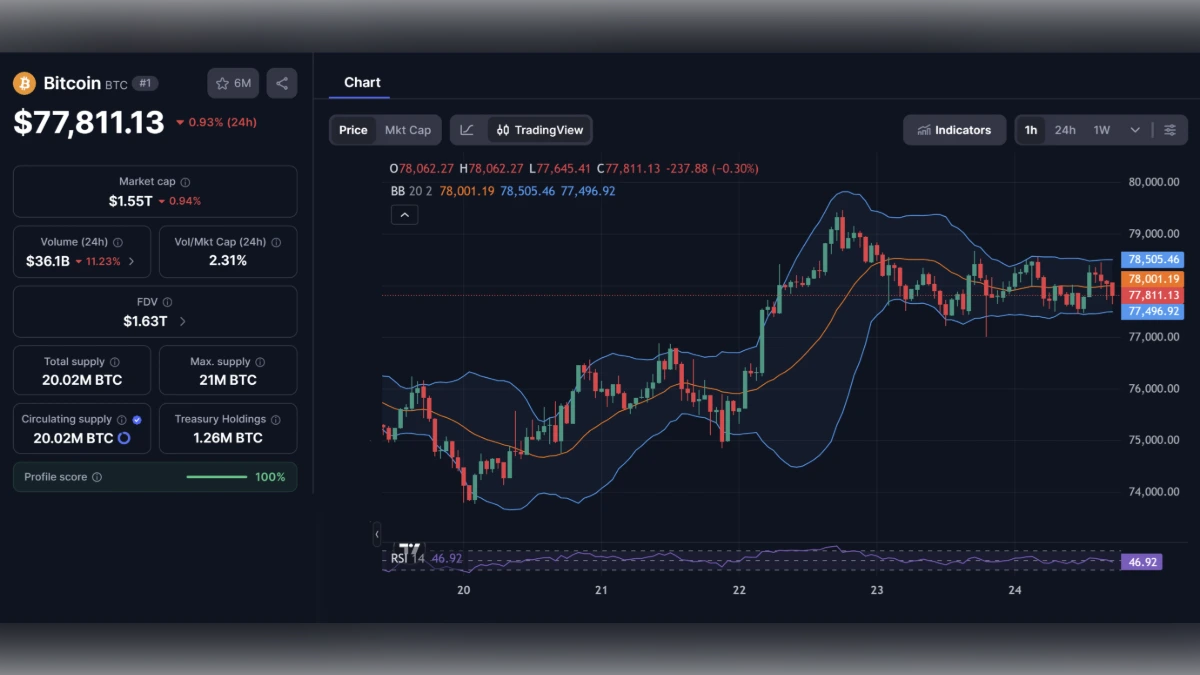Click the Bitcoin logo icon
This screenshot has width=1200, height=675.
pos(22,83)
